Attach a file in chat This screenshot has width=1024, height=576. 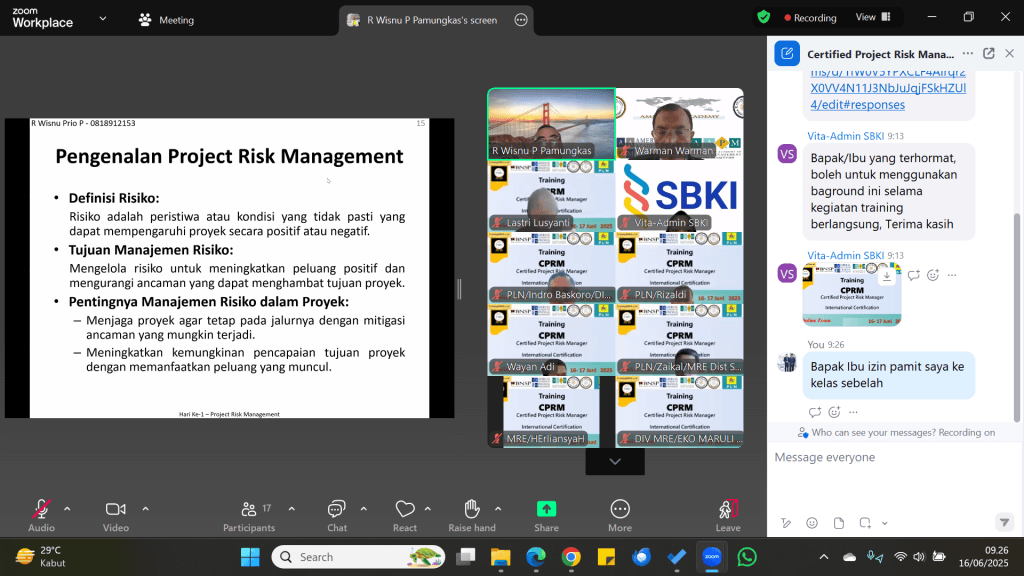839,522
